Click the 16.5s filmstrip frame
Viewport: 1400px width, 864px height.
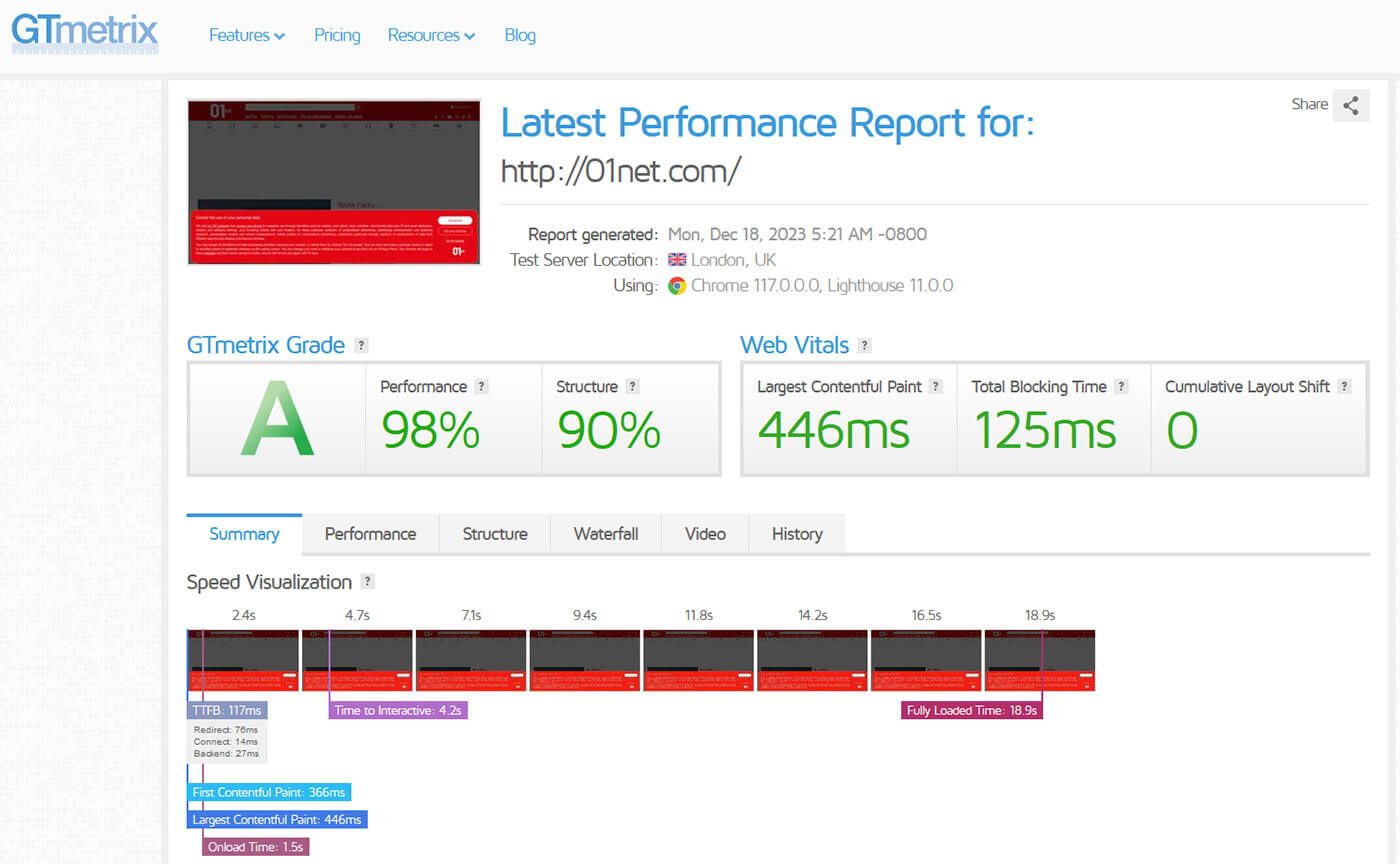click(x=926, y=660)
